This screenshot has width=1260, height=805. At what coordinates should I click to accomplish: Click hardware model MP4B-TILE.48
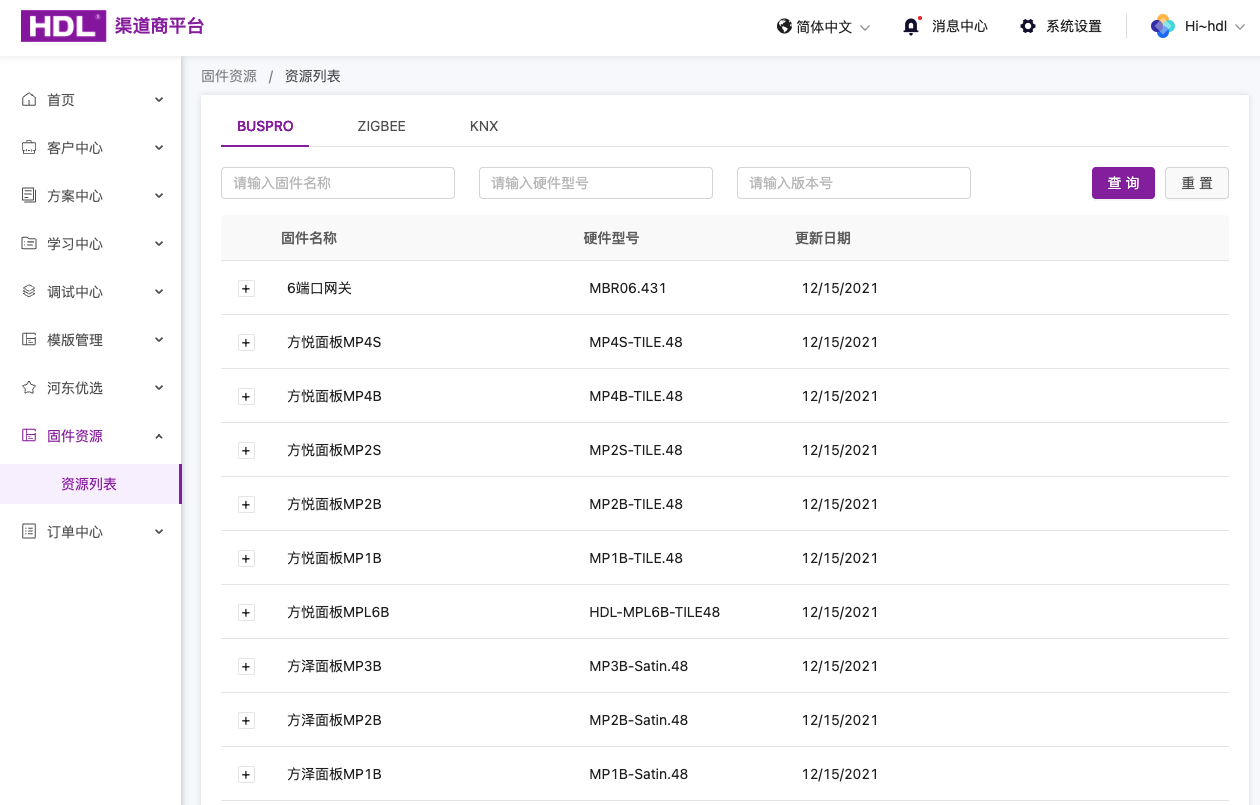pos(636,396)
